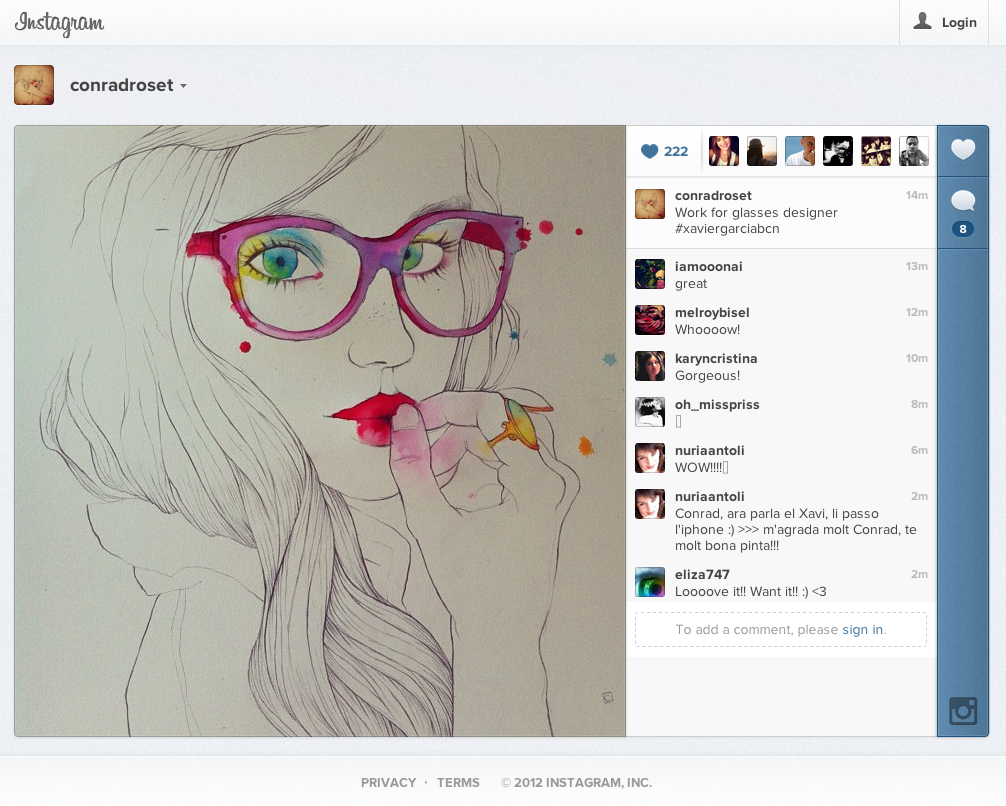Click the sign in link
The height and width of the screenshot is (806, 1006).
click(862, 630)
